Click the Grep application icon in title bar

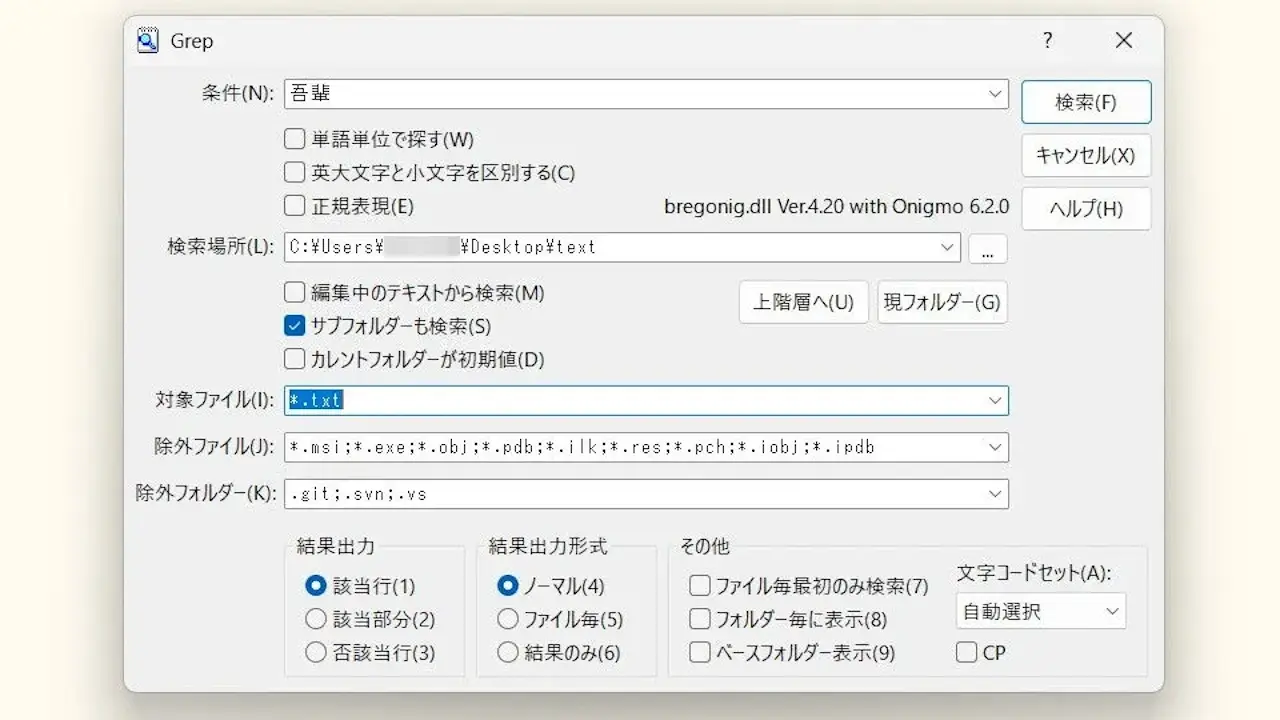(x=148, y=38)
